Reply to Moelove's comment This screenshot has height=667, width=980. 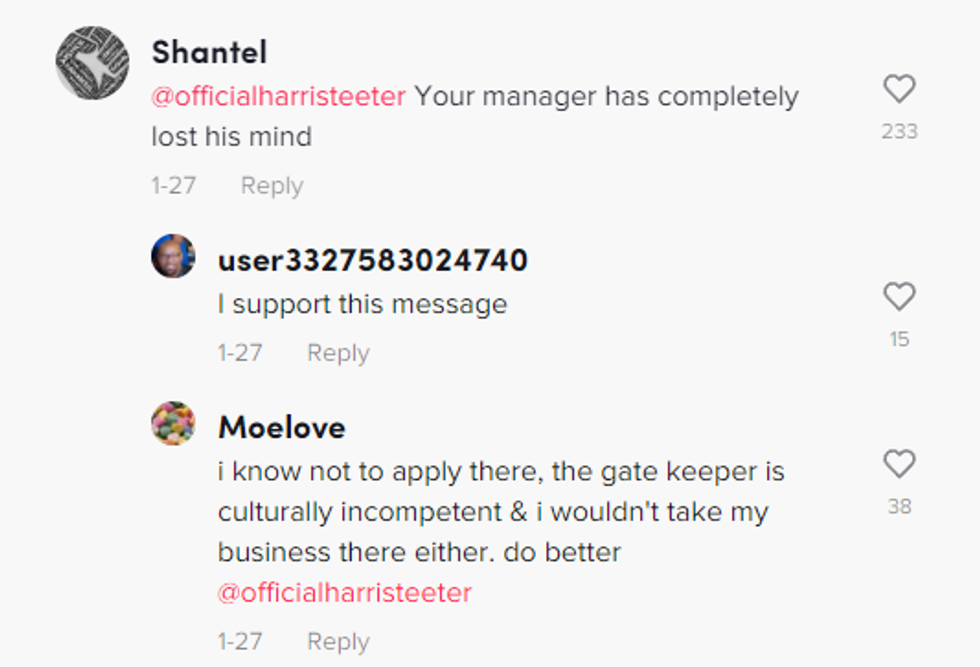click(x=338, y=642)
